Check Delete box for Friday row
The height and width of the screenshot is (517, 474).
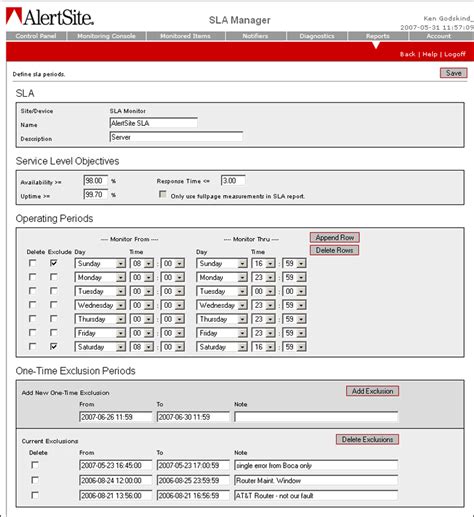32,333
